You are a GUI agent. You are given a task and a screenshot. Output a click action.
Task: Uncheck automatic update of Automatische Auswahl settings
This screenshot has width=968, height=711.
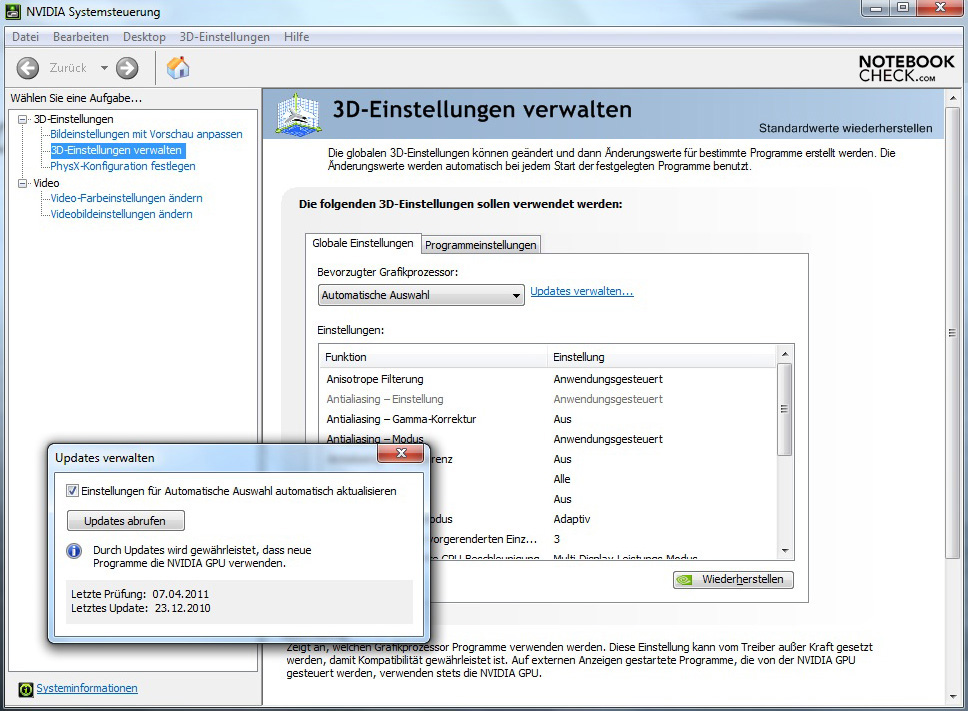[x=72, y=491]
